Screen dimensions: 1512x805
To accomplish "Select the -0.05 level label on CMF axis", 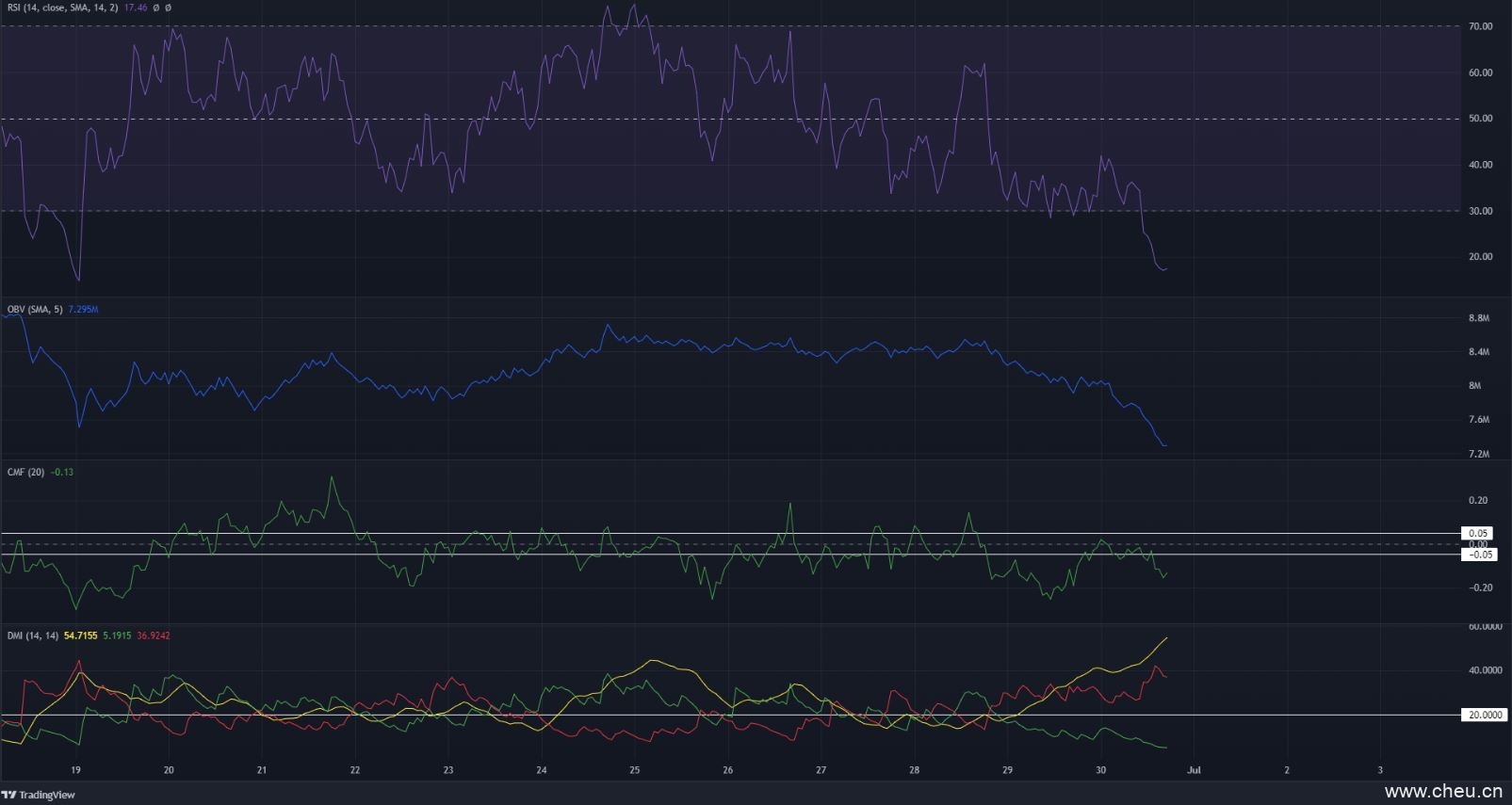I will [1478, 555].
